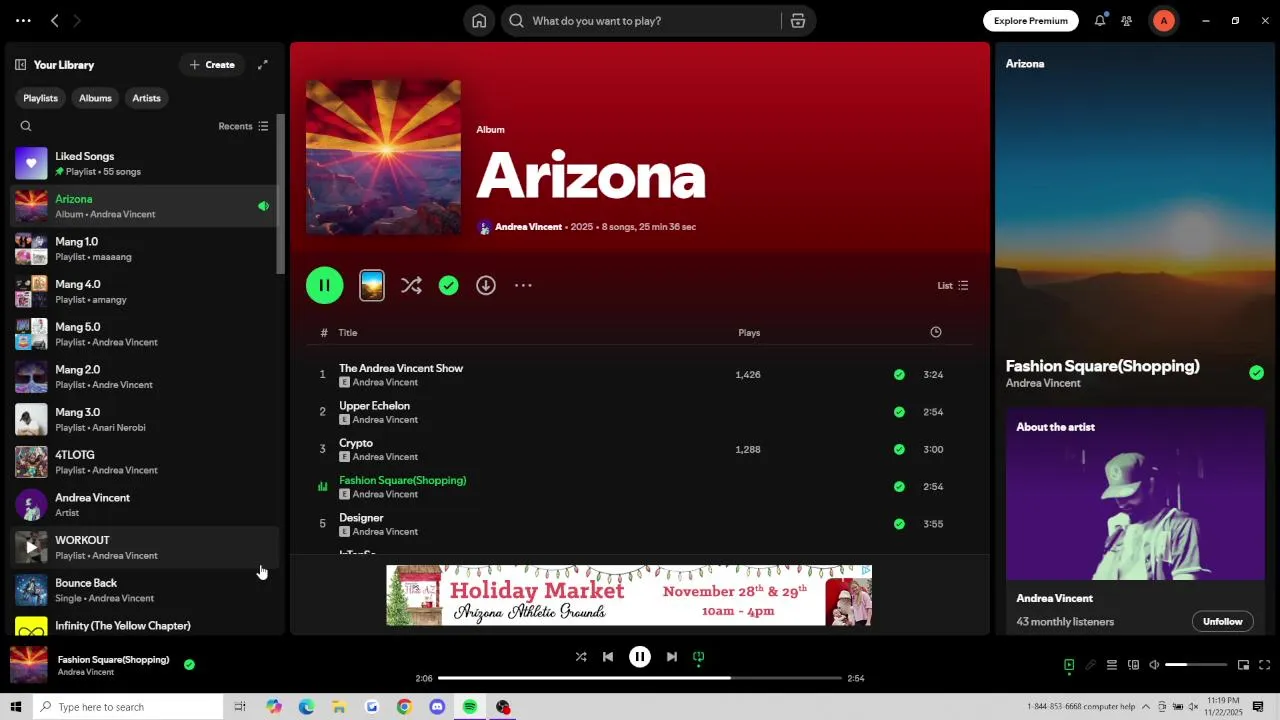Skip to next track
This screenshot has width=1280, height=720.
coord(672,657)
